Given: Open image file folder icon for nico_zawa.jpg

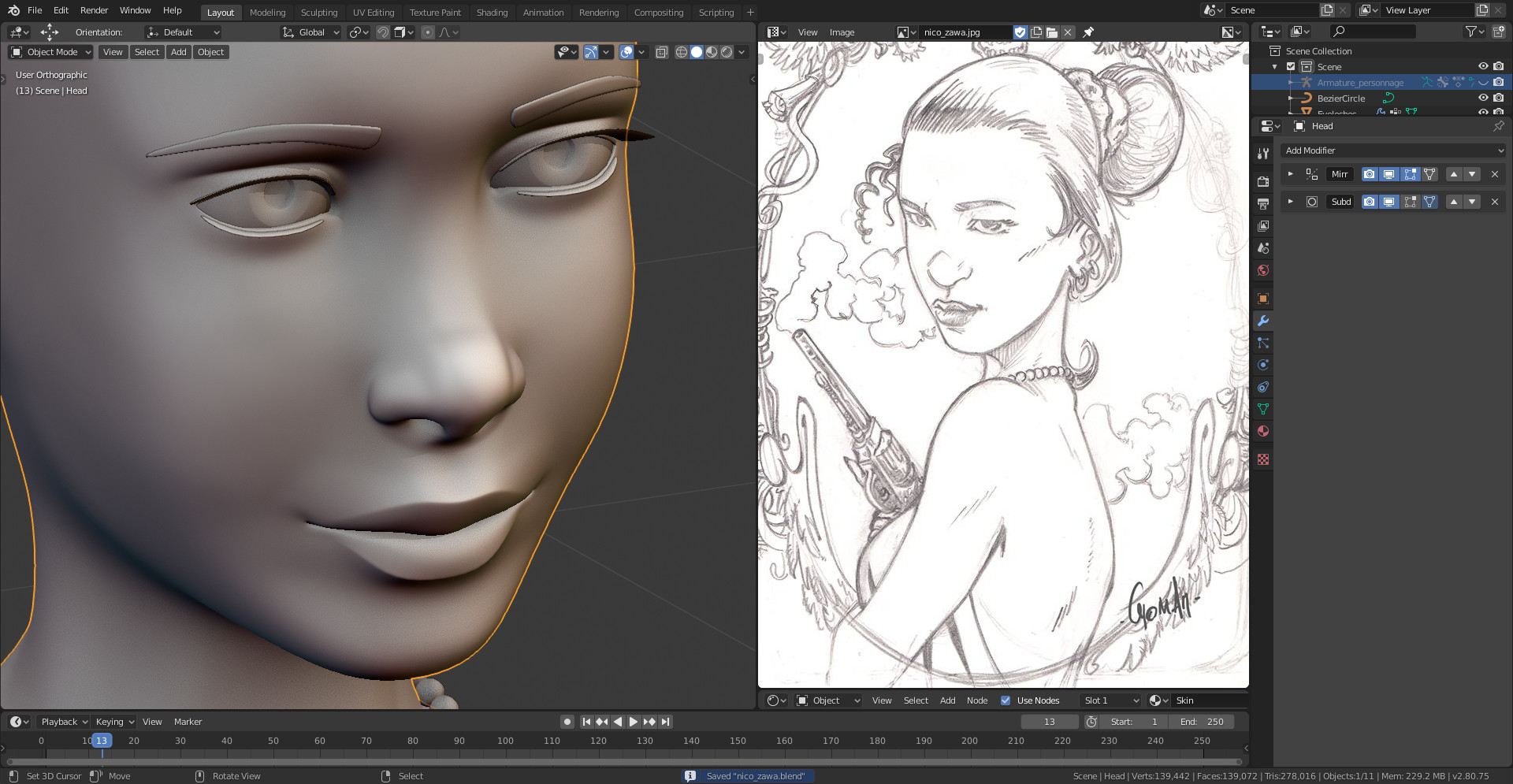Looking at the screenshot, I should coord(1052,32).
